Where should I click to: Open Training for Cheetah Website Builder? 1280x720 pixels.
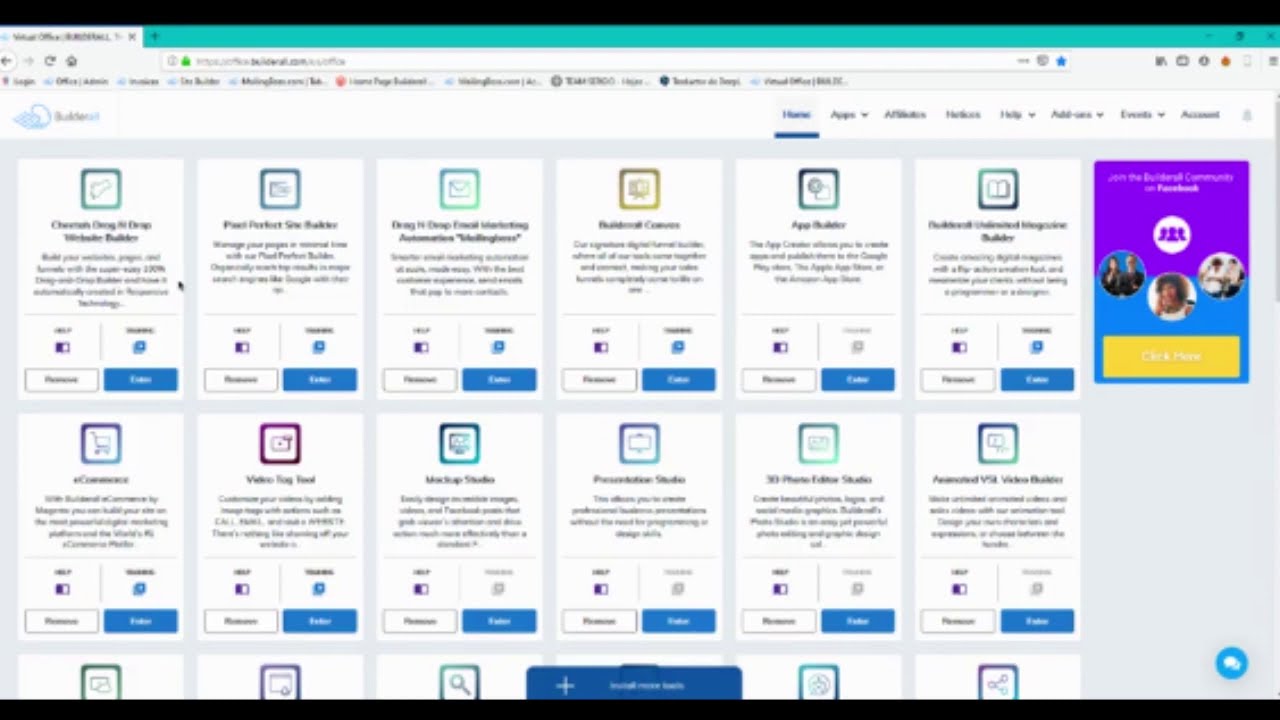point(139,347)
